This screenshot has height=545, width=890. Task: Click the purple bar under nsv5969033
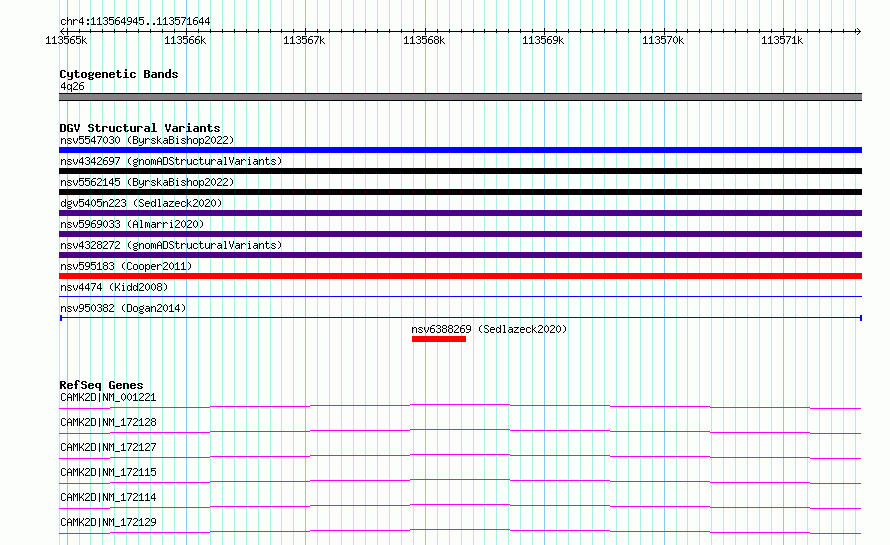click(x=460, y=234)
